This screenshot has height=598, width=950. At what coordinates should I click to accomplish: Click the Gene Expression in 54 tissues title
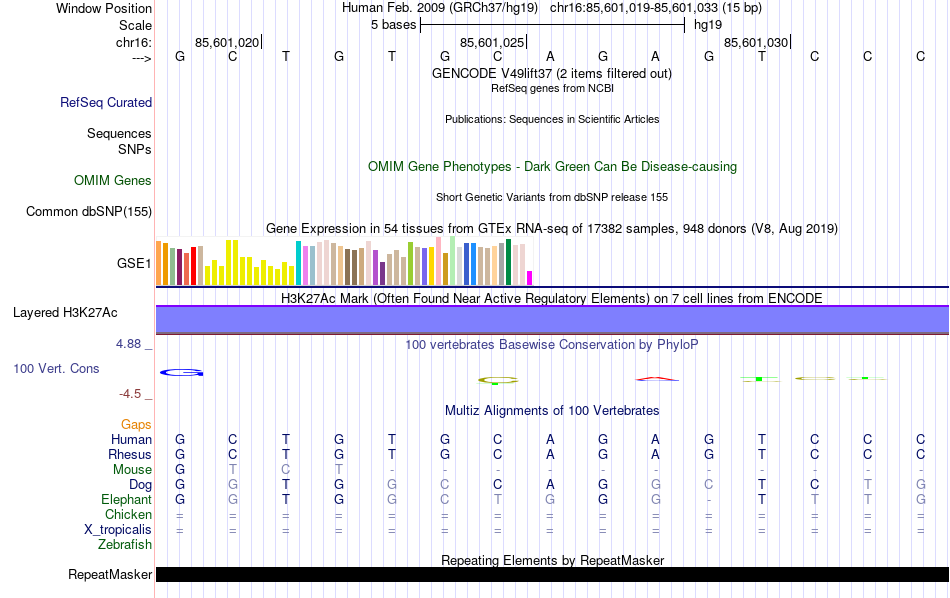coord(552,228)
